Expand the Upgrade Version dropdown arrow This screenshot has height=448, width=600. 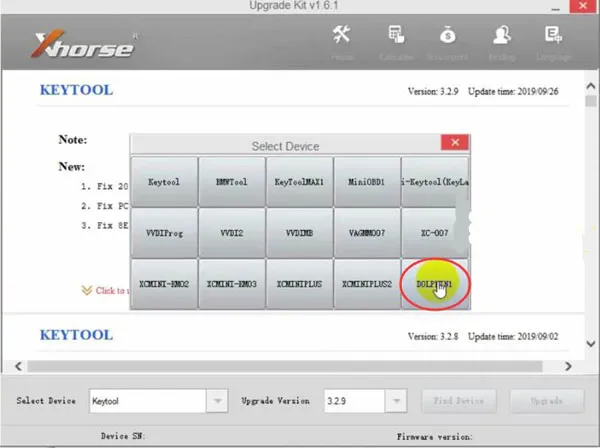click(x=396, y=401)
